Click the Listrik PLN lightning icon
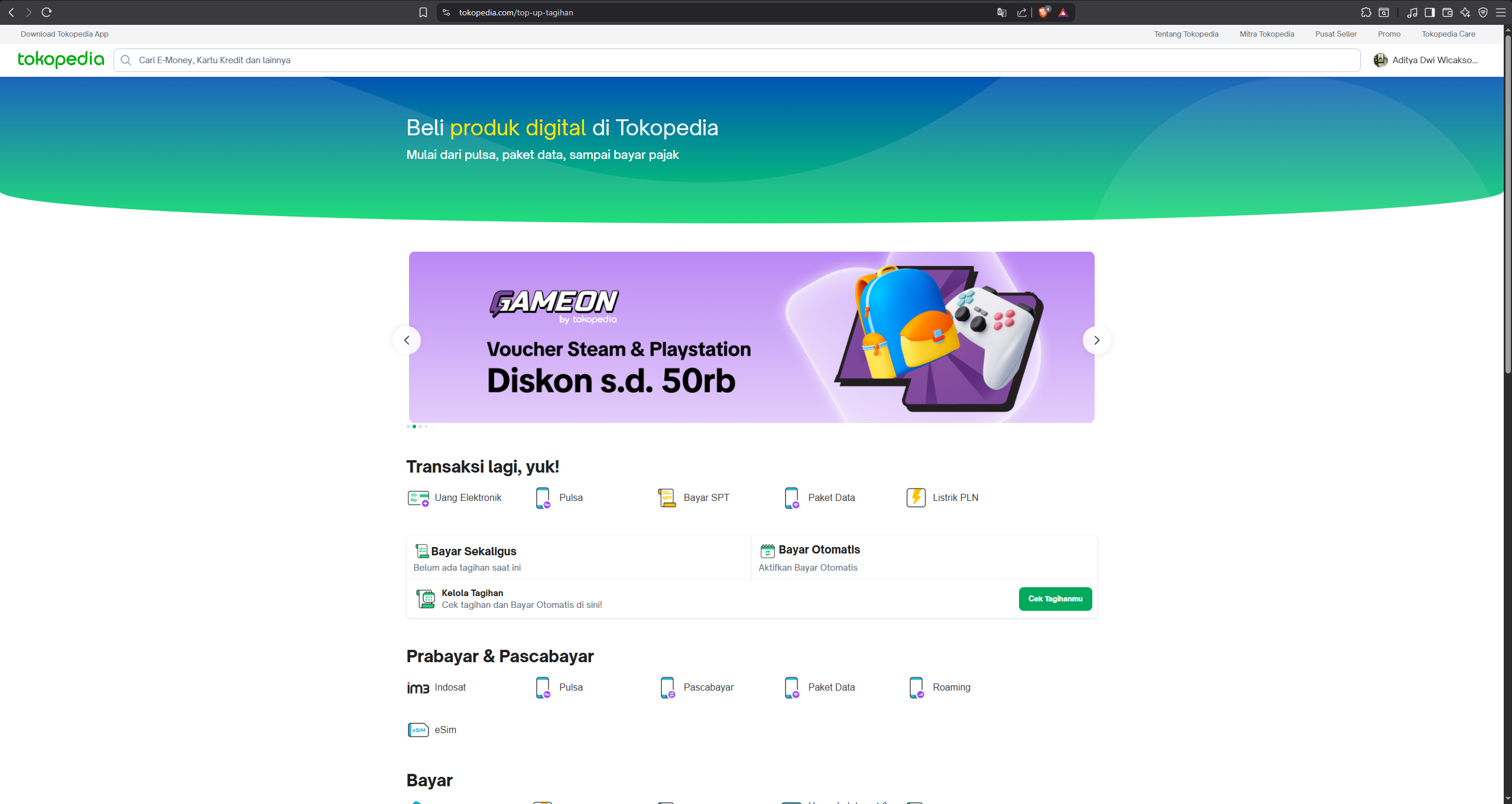1512x804 pixels. [x=916, y=498]
